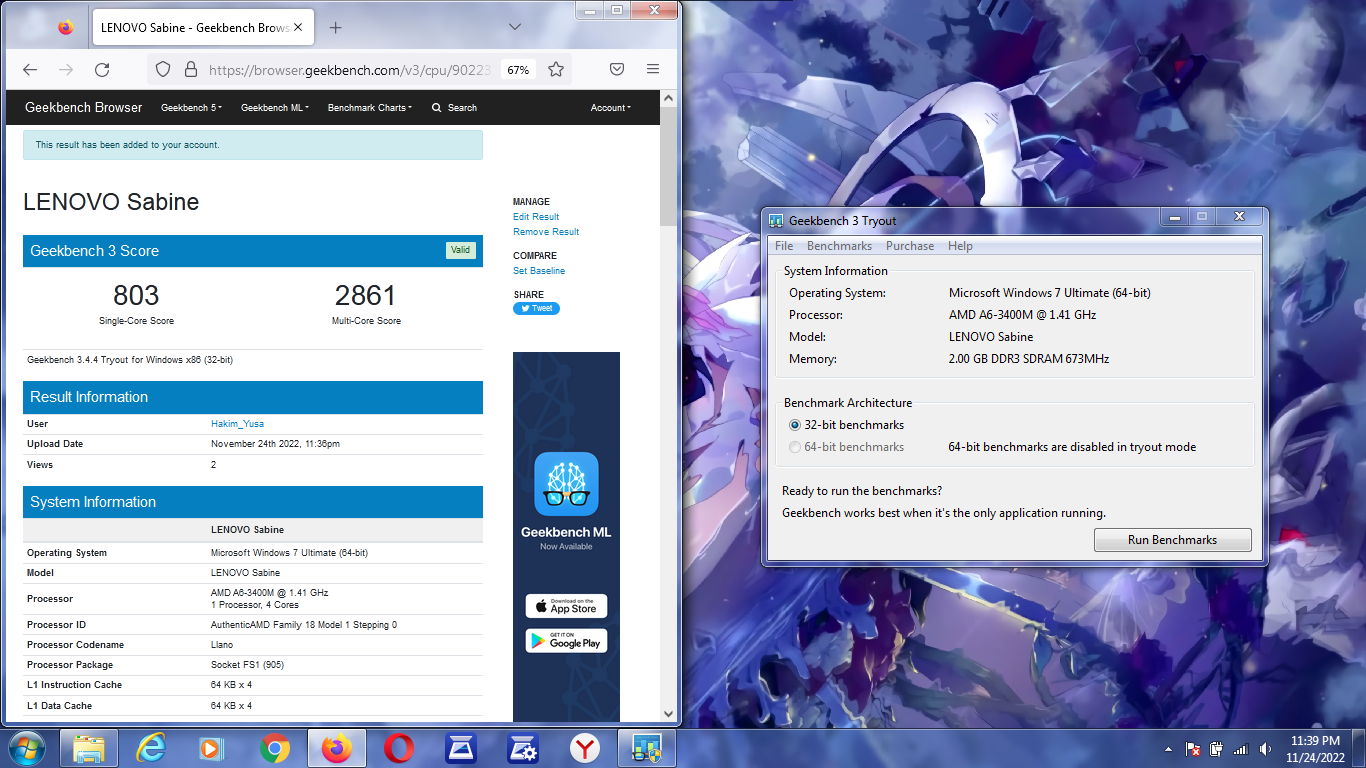The width and height of the screenshot is (1366, 768).
Task: Click Search in Geekbench Browser navbar
Action: tap(454, 108)
